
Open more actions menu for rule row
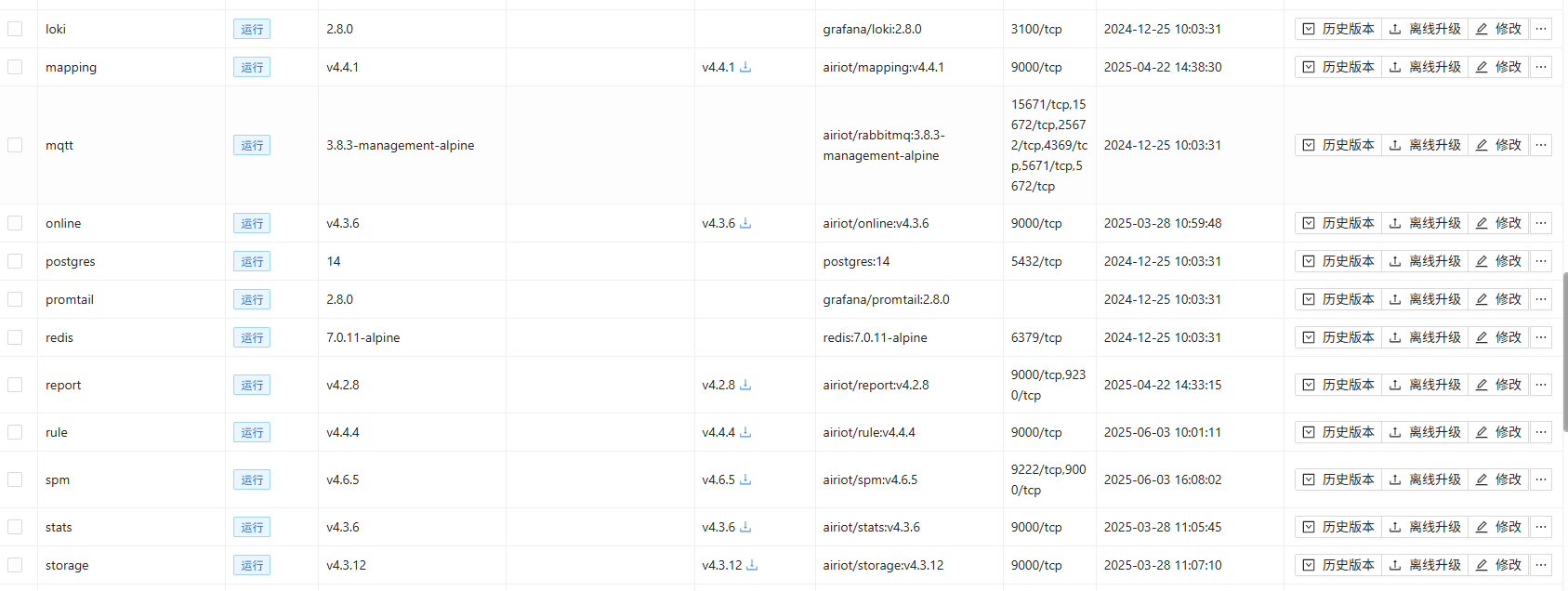coord(1541,432)
